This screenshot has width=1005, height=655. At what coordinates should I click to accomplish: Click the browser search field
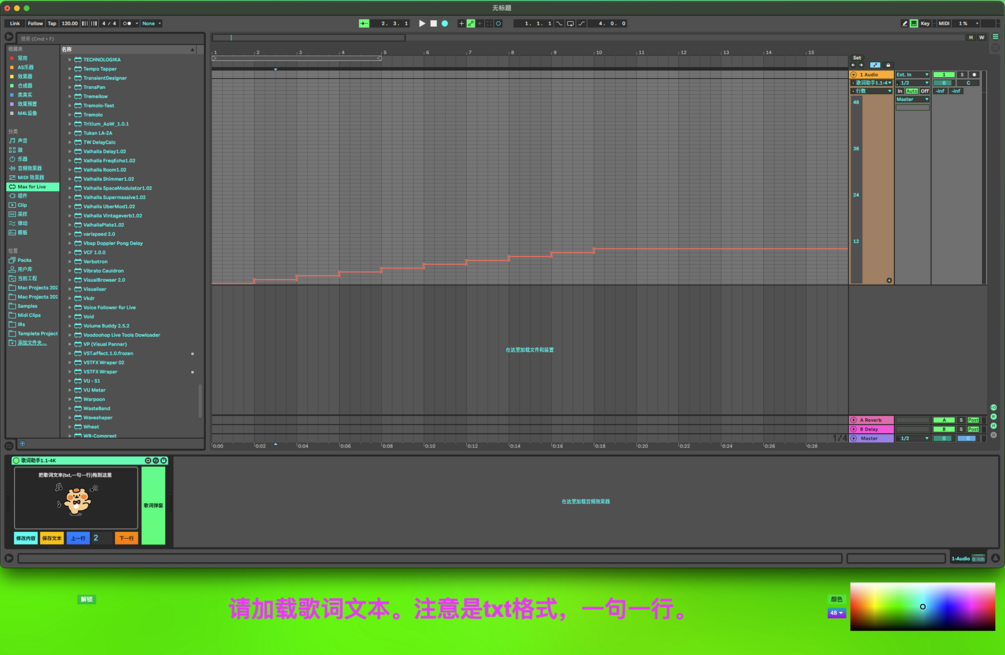[x=109, y=38]
